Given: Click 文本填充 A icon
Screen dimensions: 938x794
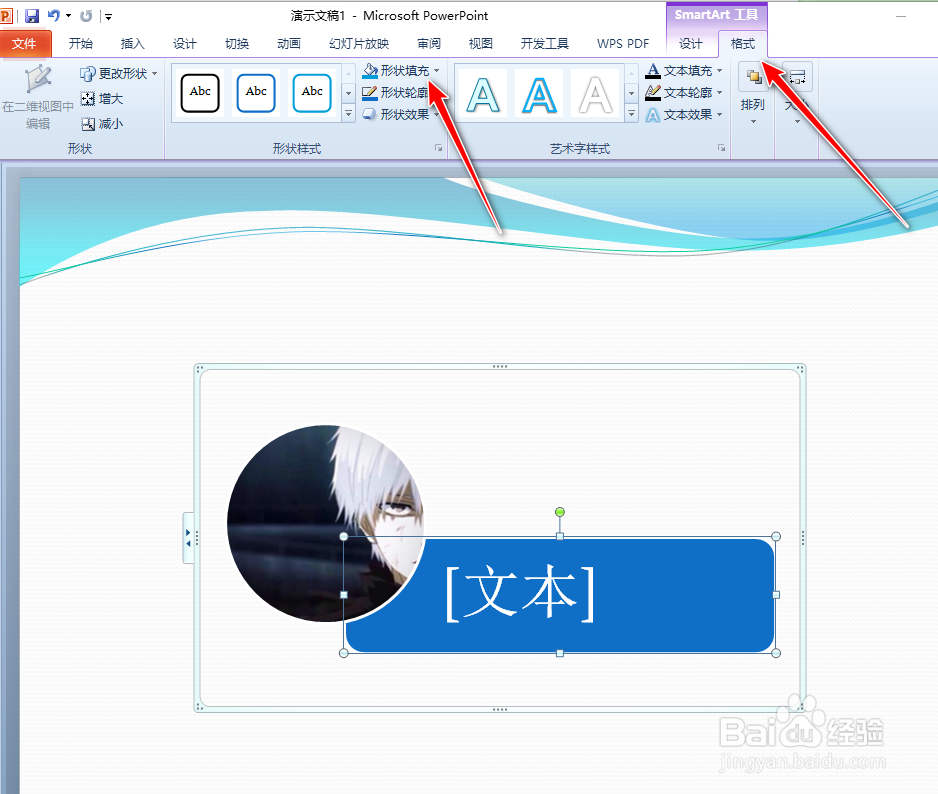Looking at the screenshot, I should tap(653, 71).
